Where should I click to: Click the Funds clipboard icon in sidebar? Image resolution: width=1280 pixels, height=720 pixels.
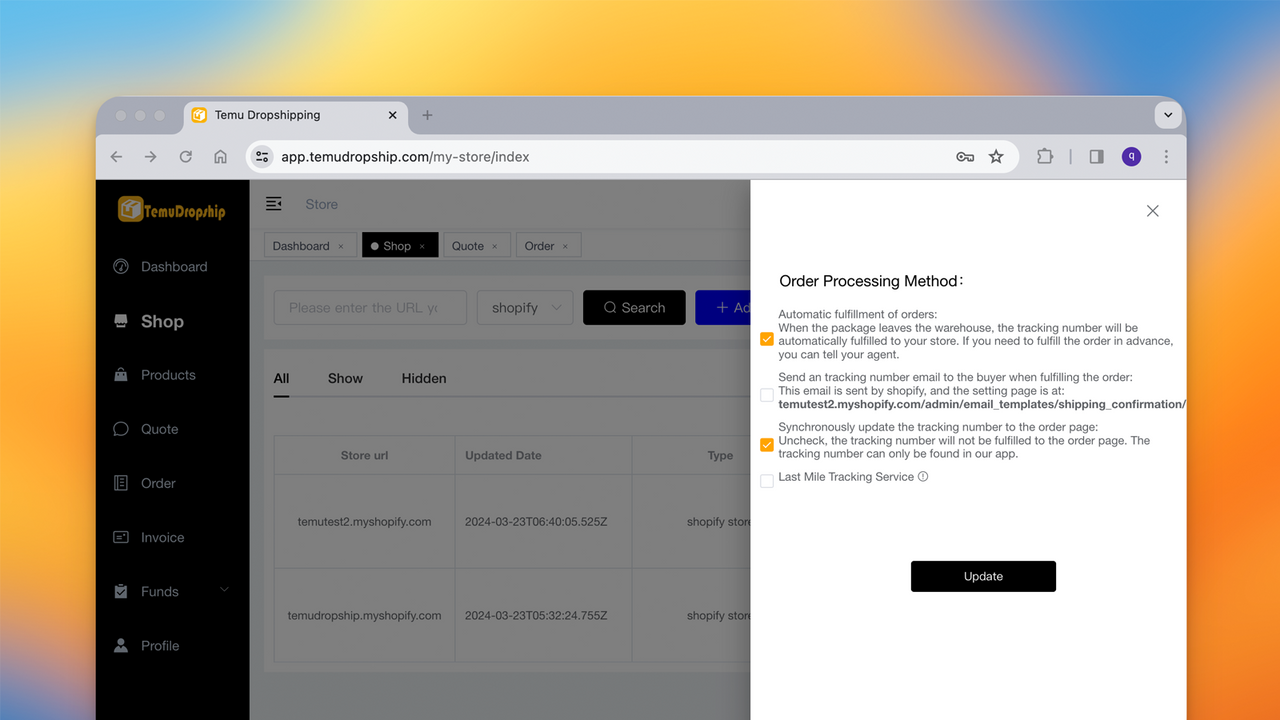tap(121, 591)
